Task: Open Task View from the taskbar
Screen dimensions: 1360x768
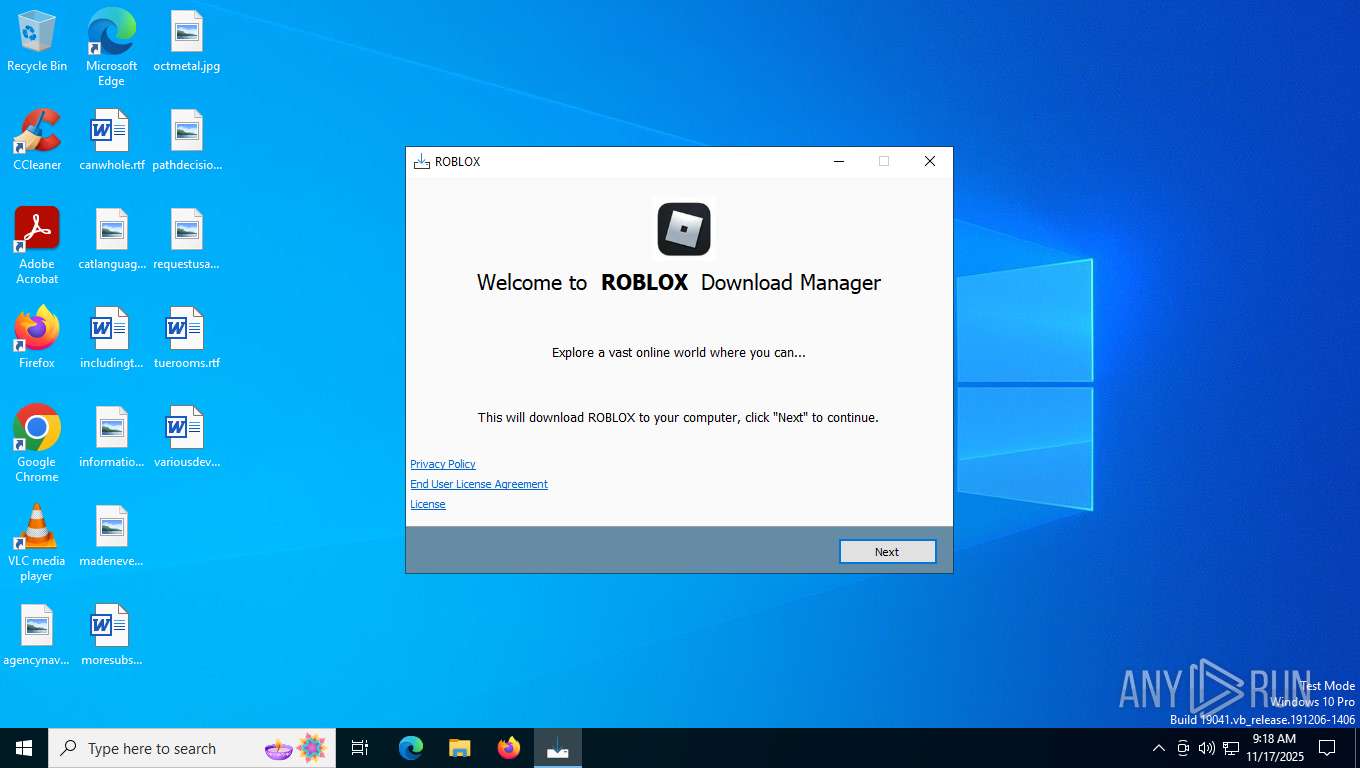Action: pyautogui.click(x=360, y=748)
